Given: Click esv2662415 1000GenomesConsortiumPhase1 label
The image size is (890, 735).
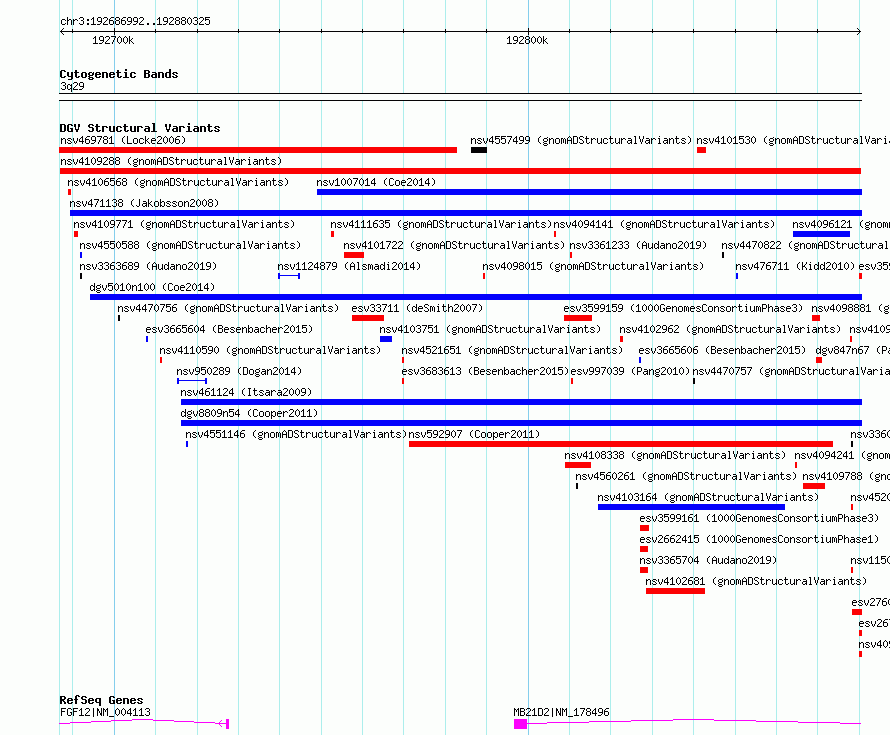Looking at the screenshot, I should [759, 539].
